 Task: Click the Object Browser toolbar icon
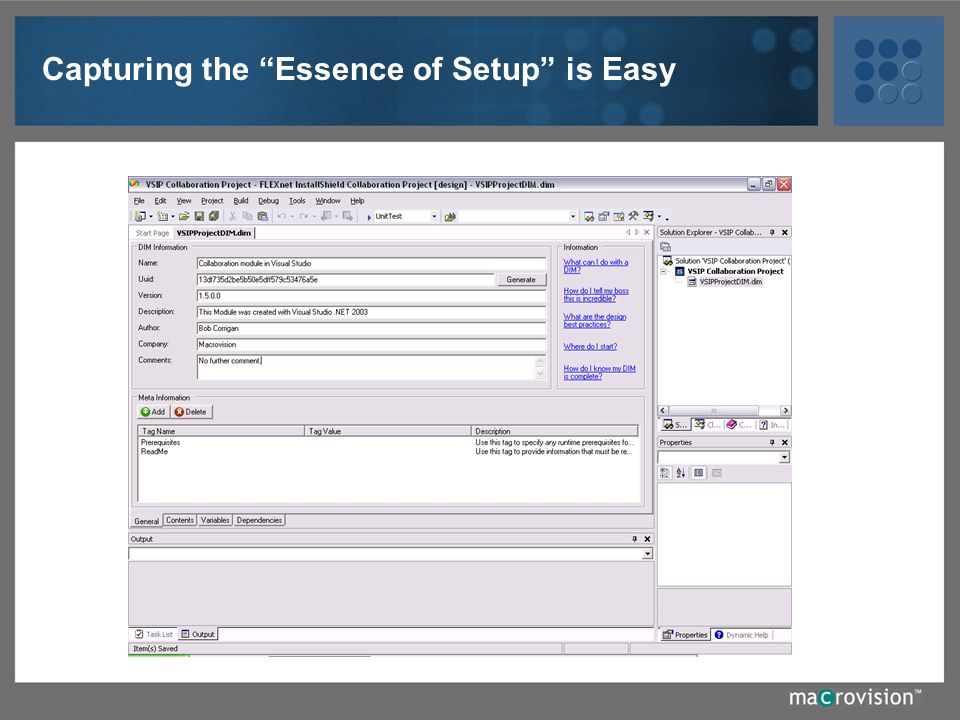[619, 216]
